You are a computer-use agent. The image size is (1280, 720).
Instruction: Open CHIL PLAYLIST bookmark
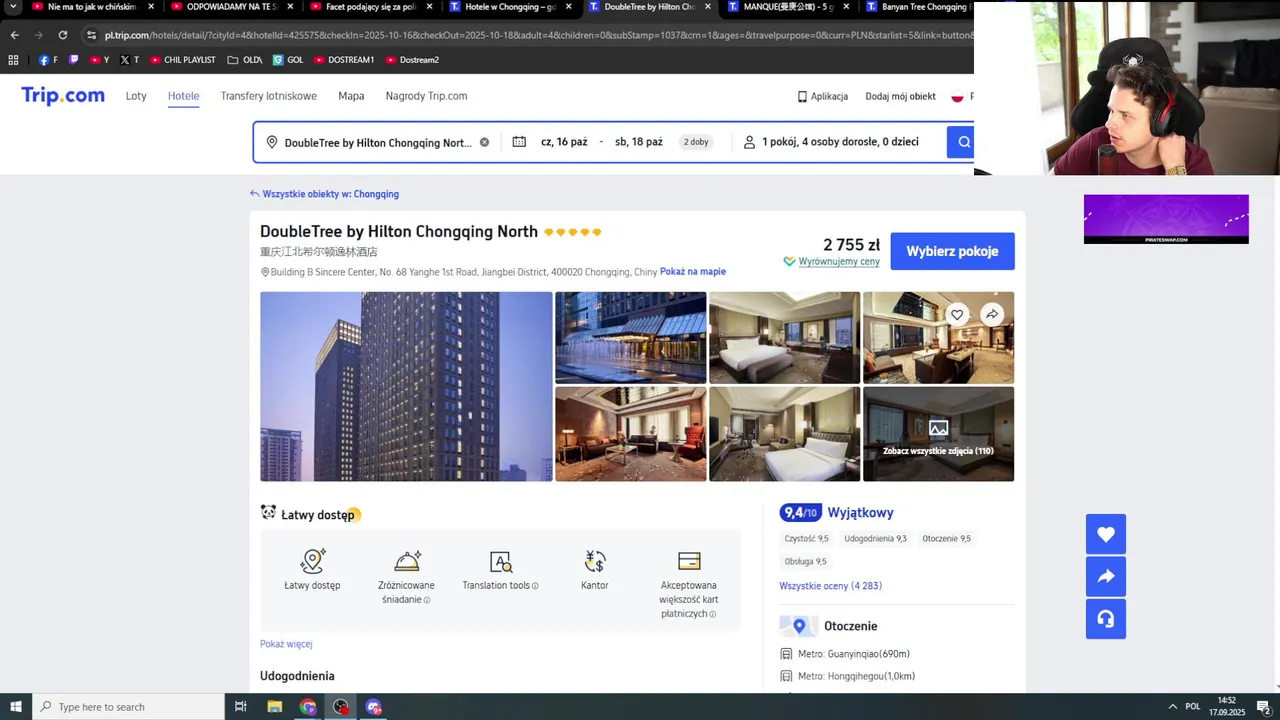pyautogui.click(x=183, y=60)
